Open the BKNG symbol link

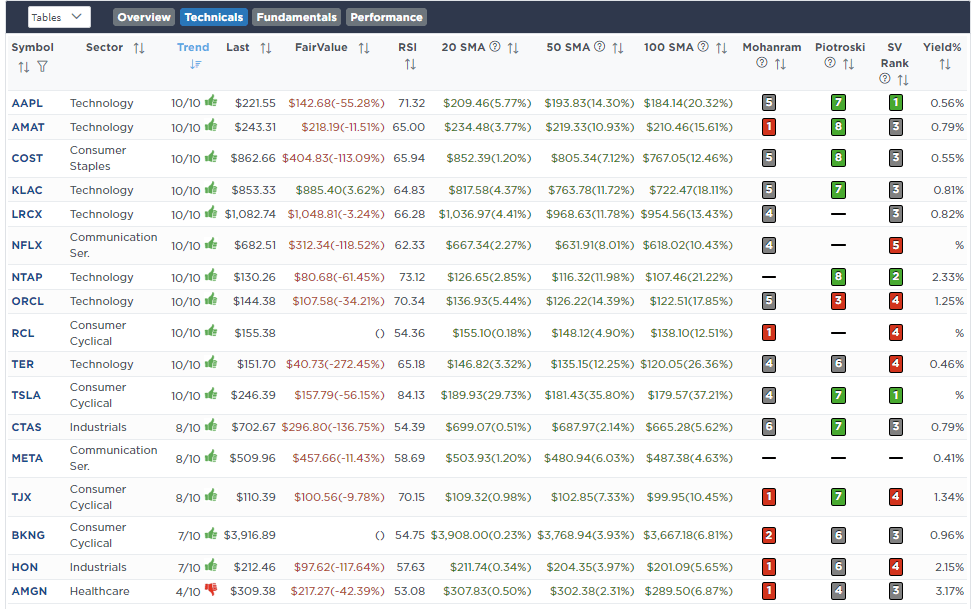click(28, 535)
